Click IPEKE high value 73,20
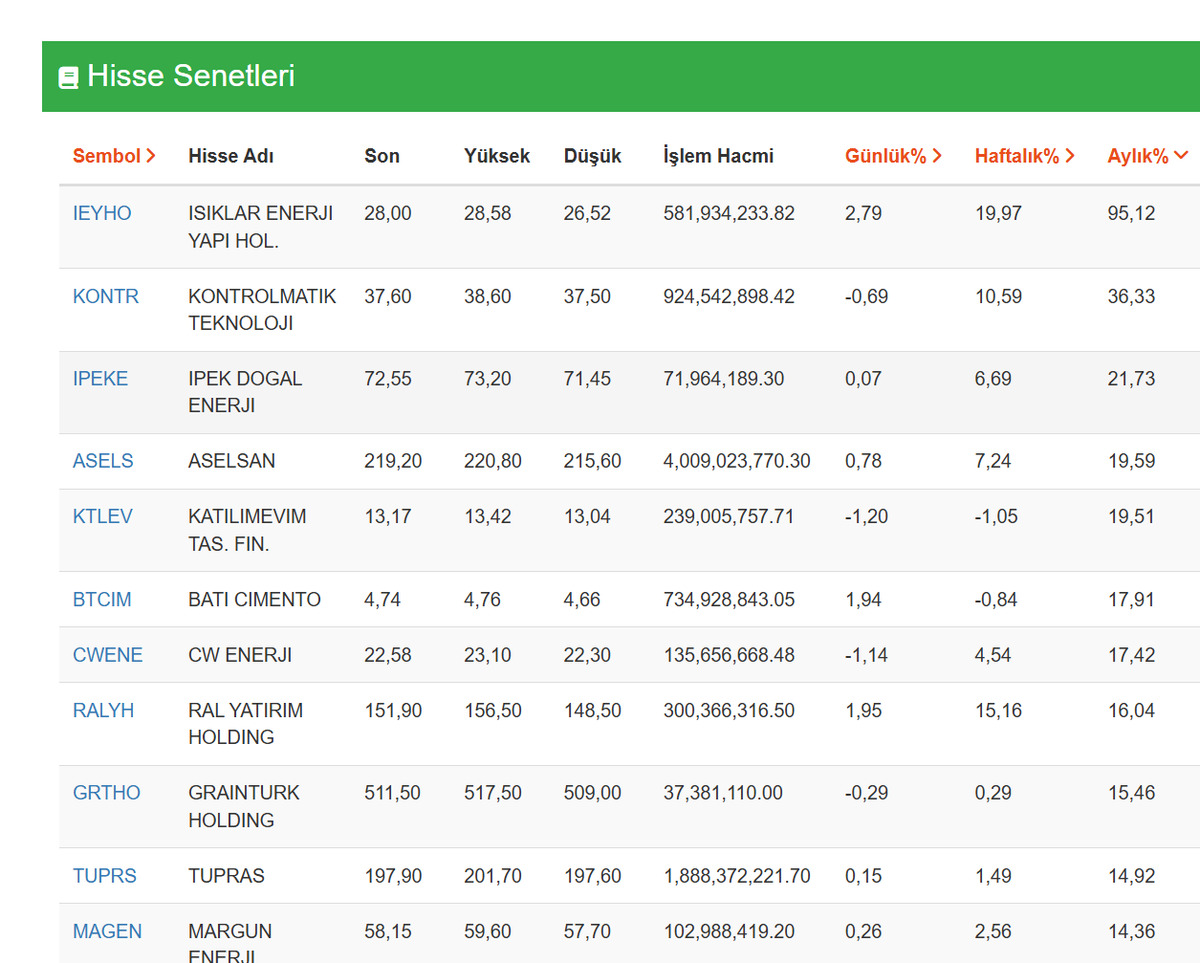Image resolution: width=1200 pixels, height=963 pixels. [488, 379]
